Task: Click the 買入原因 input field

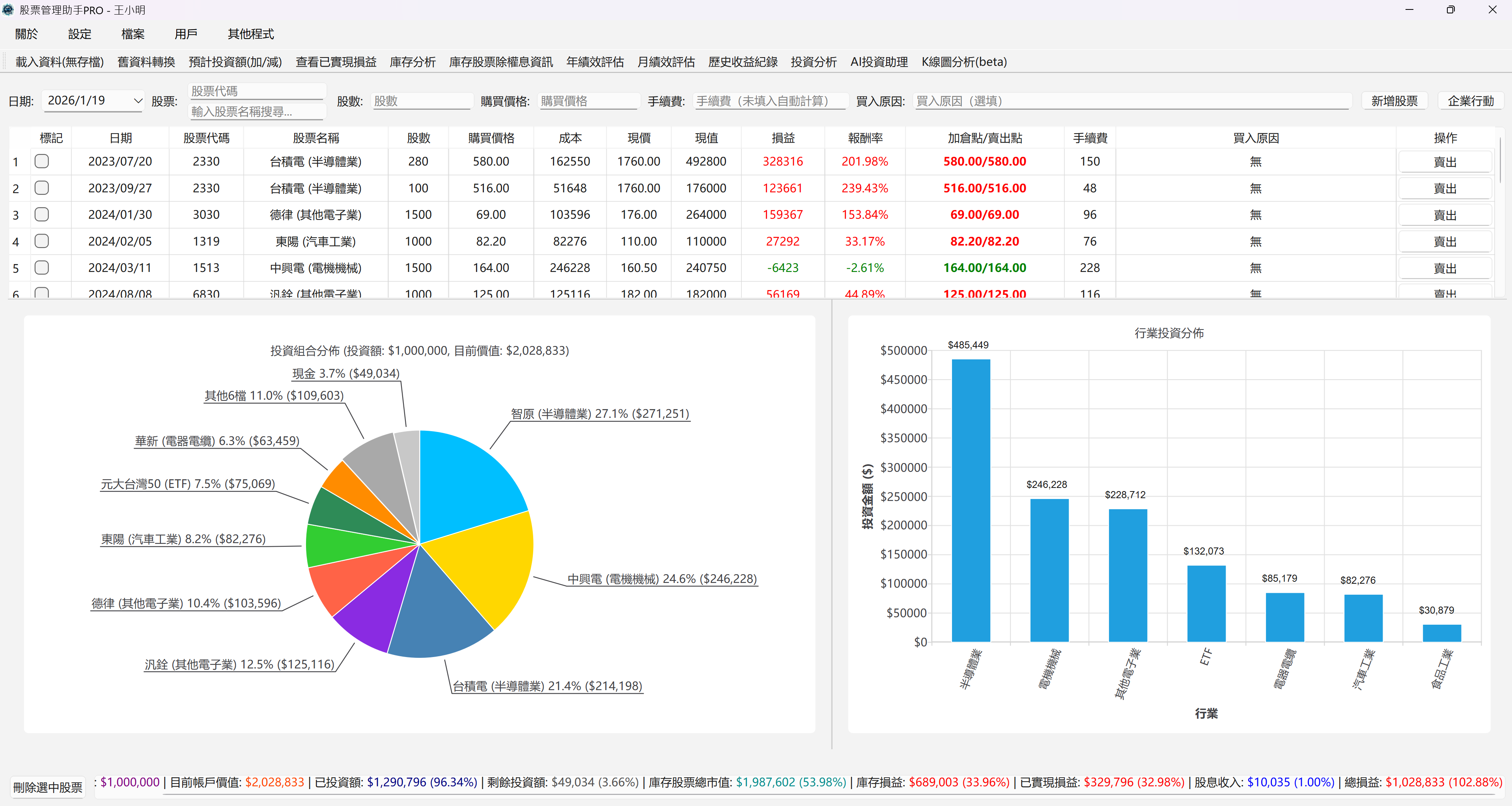Action: tap(1133, 101)
